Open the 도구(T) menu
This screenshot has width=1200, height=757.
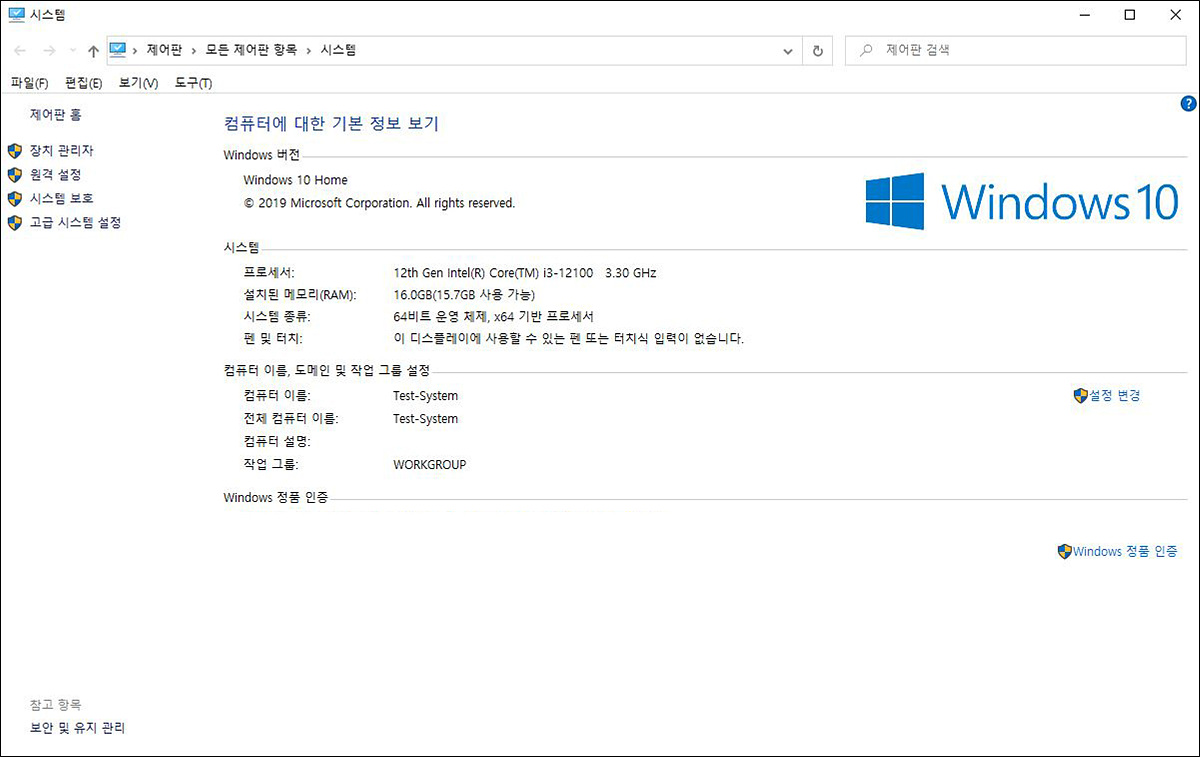pyautogui.click(x=193, y=83)
